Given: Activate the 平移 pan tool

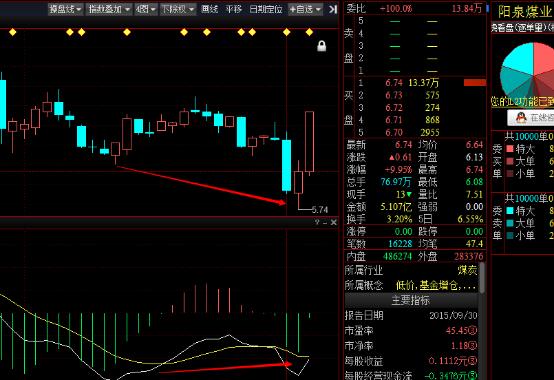Looking at the screenshot, I should point(234,9).
